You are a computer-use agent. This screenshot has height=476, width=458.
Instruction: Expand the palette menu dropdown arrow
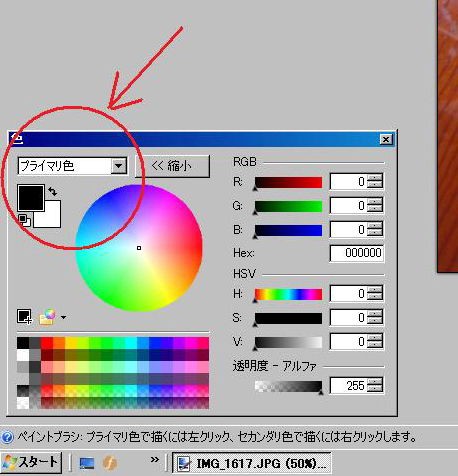[63, 317]
